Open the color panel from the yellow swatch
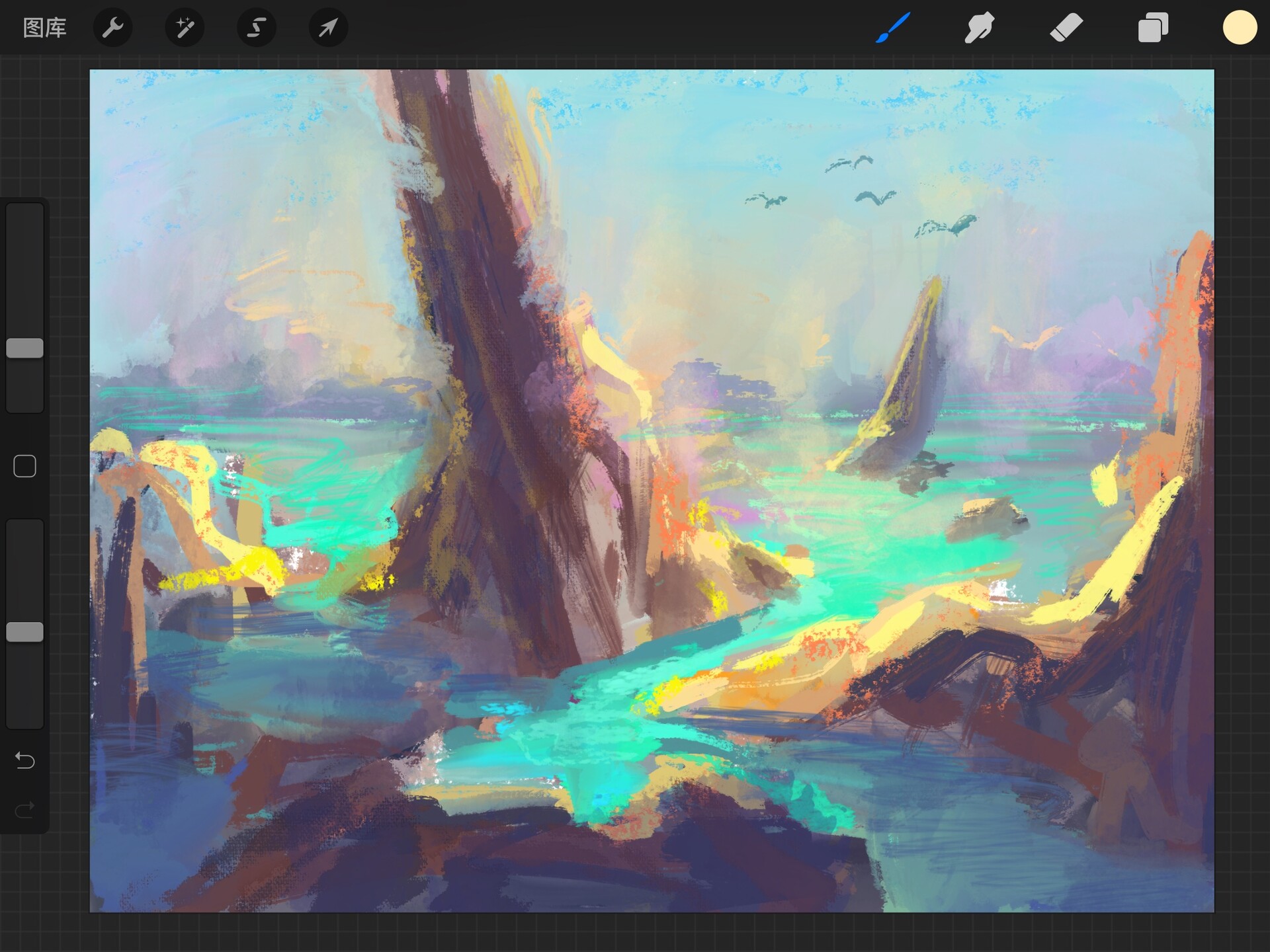Viewport: 1270px width, 952px height. [1240, 27]
